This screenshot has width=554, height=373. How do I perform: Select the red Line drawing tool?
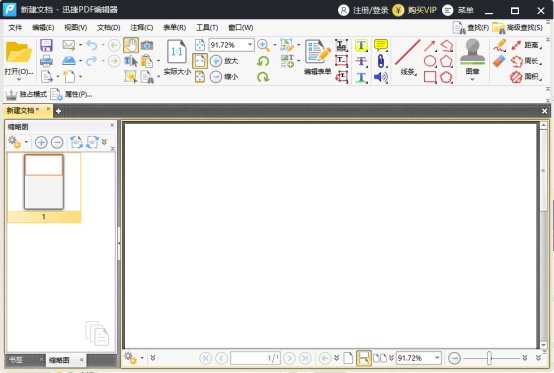pos(408,53)
